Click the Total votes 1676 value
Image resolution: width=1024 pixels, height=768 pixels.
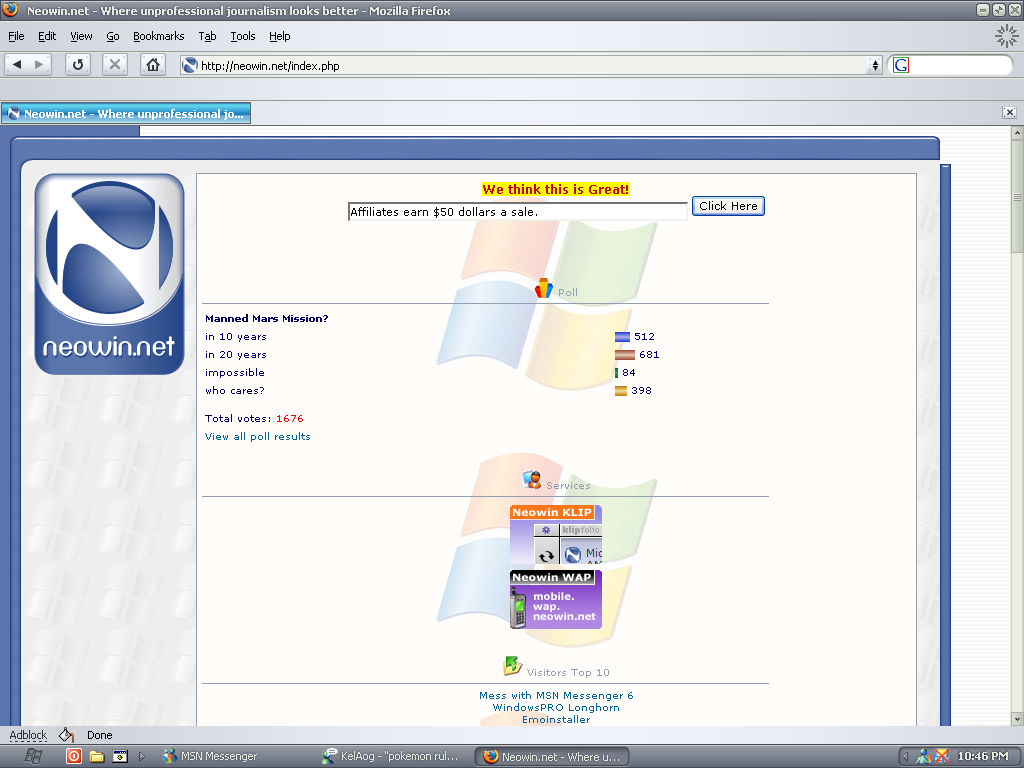pos(289,419)
